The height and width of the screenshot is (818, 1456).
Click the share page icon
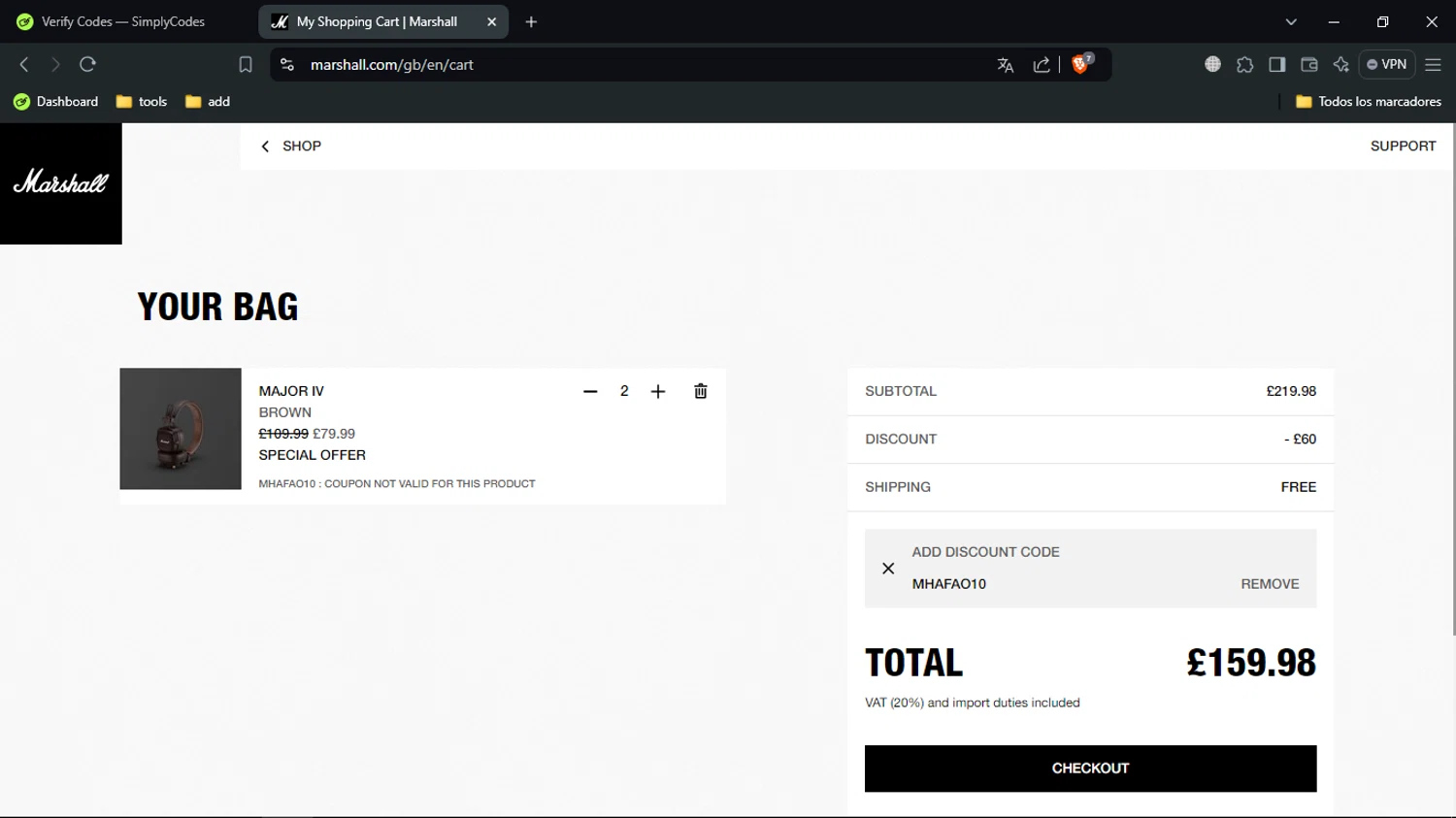tap(1042, 65)
